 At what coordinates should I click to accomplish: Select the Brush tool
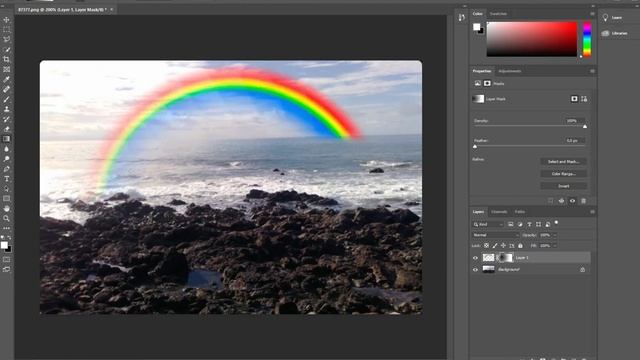coord(7,99)
